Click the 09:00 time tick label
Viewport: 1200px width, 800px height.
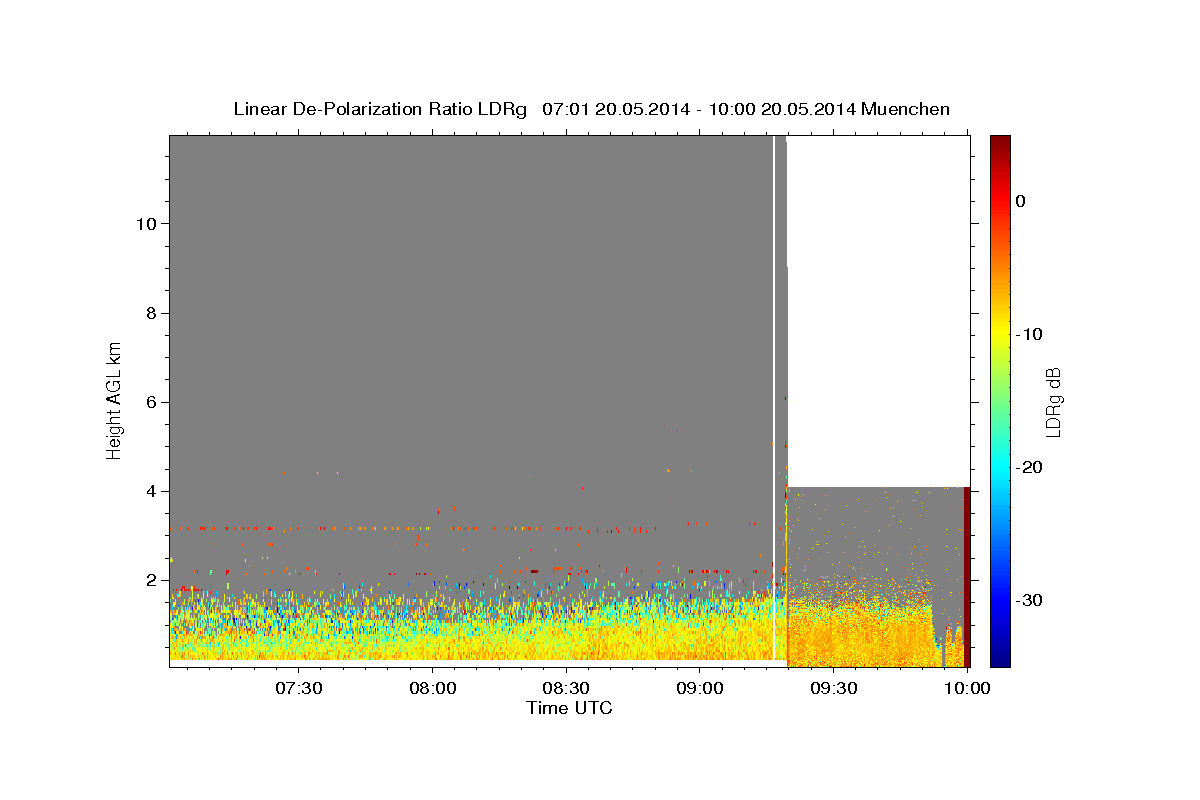pyautogui.click(x=700, y=688)
